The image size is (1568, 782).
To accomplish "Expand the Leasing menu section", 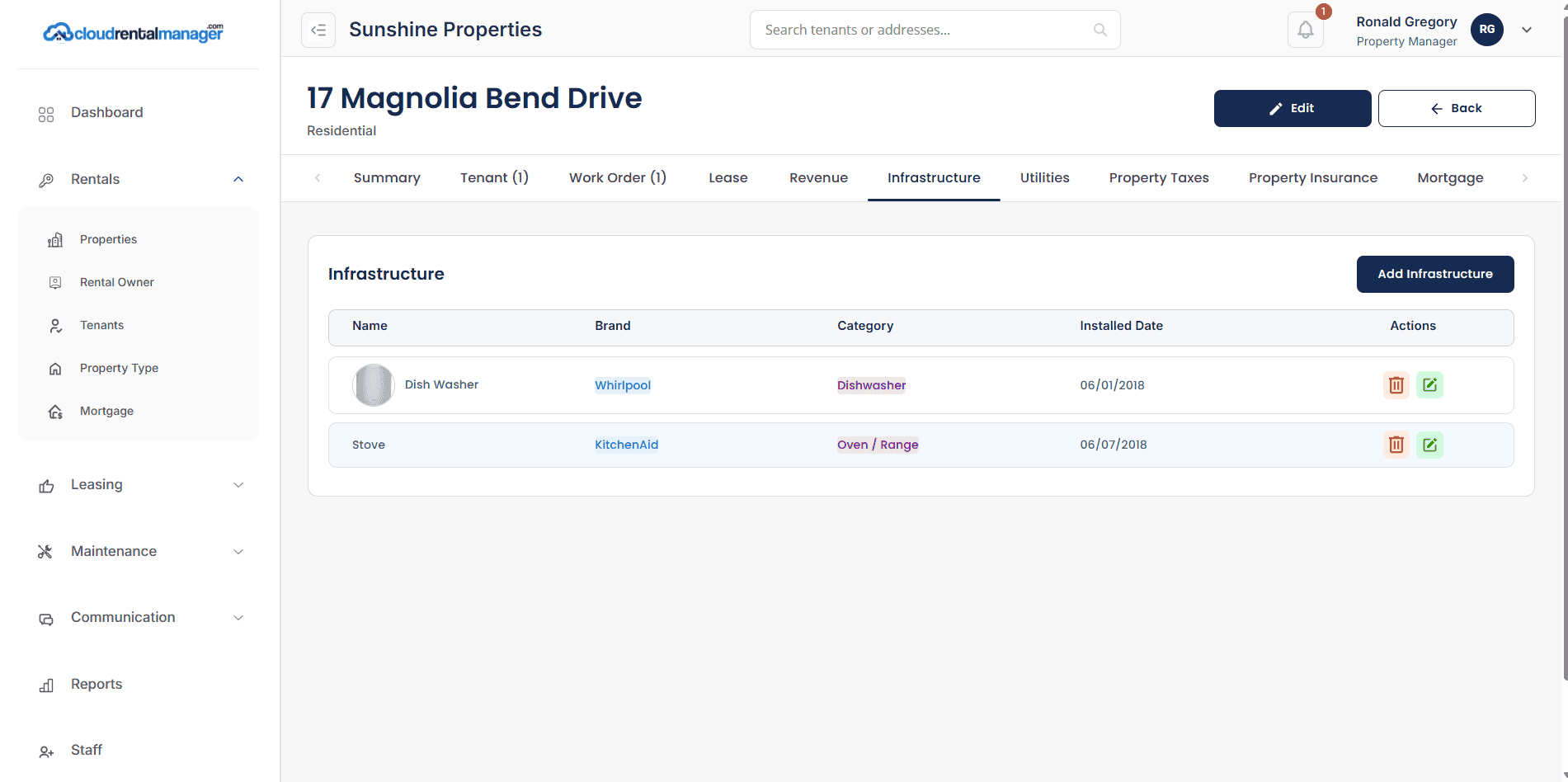I will 238,485.
